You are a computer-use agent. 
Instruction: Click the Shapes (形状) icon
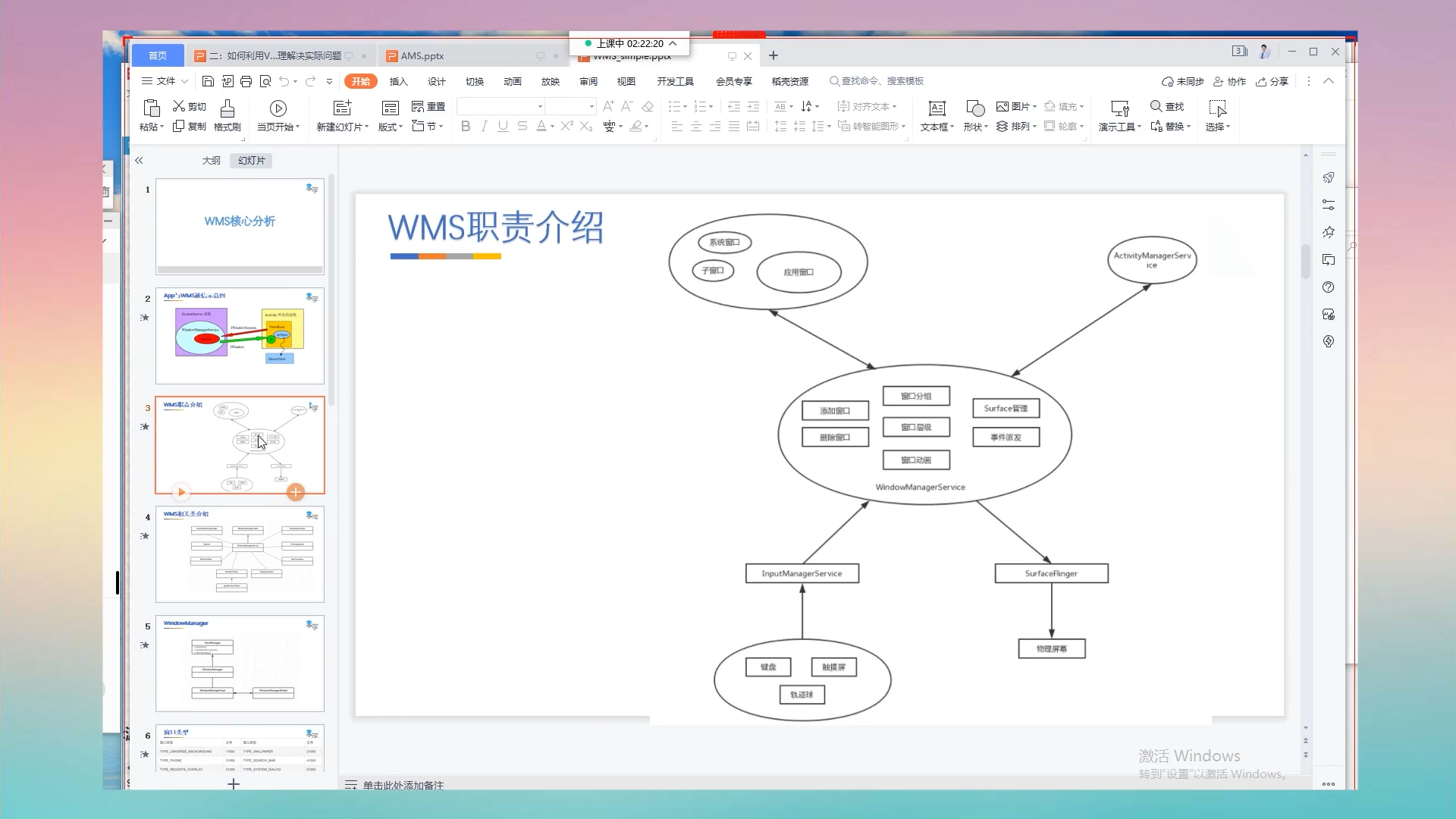(974, 108)
